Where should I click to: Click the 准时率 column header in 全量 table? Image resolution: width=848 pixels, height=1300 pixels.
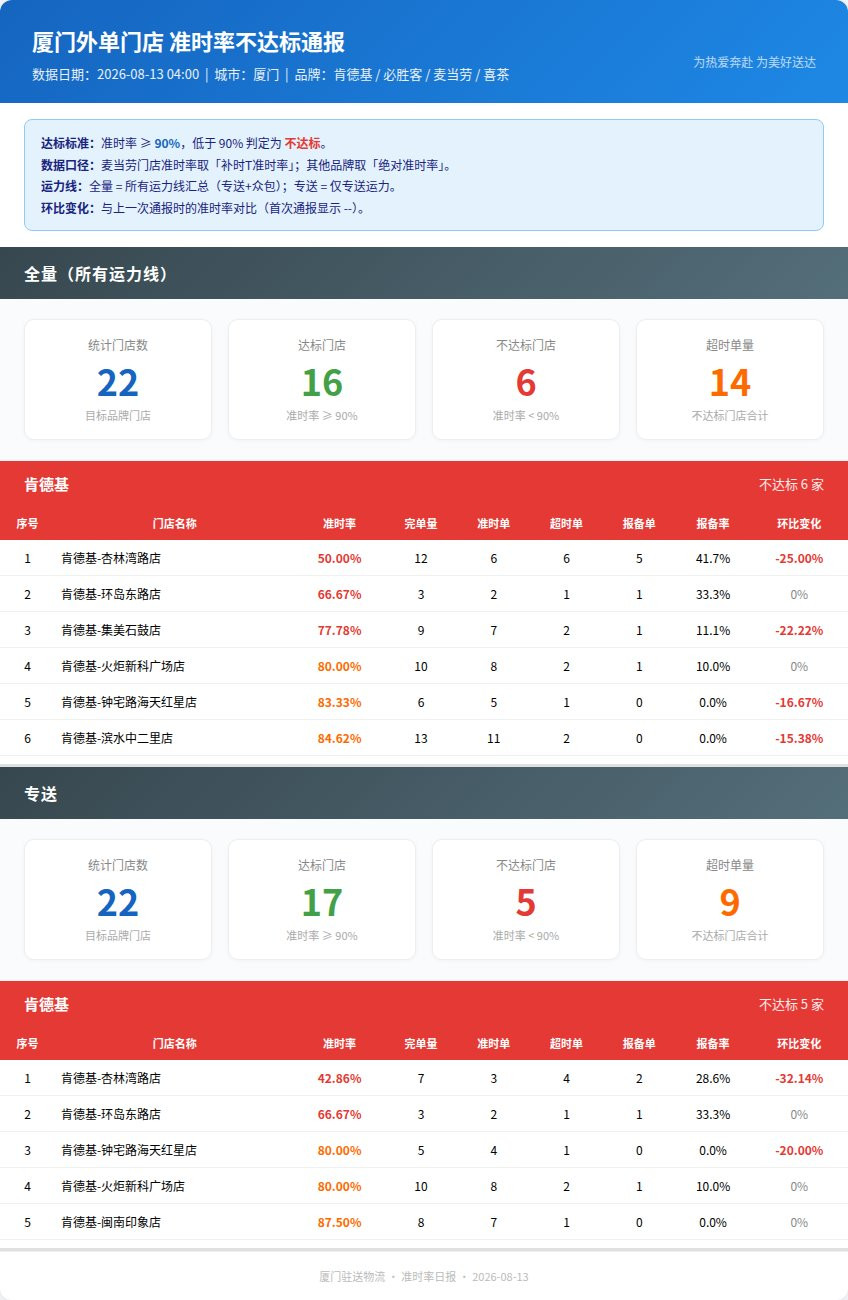339,523
